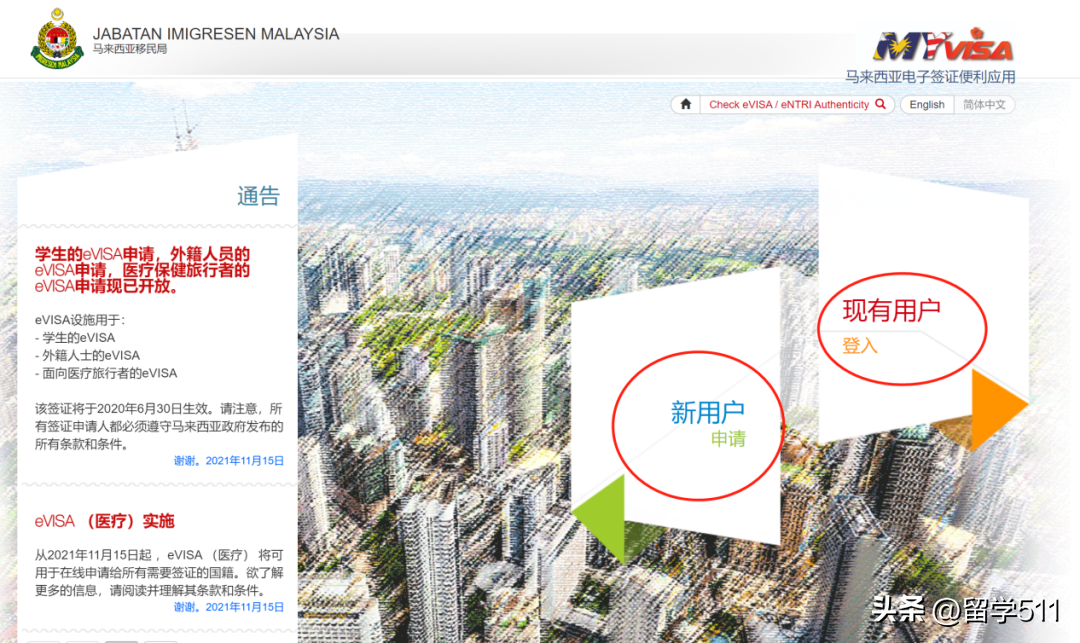The image size is (1080, 643).
Task: Switch language to English
Action: click(x=926, y=105)
